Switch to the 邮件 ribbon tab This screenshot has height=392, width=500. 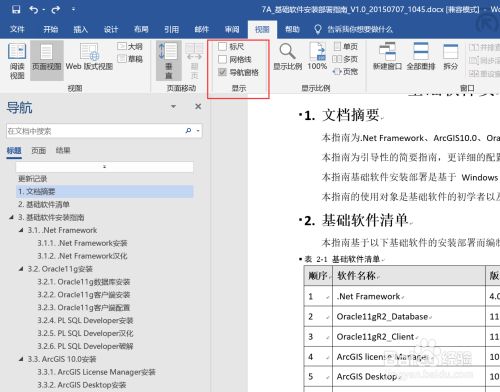tap(202, 29)
